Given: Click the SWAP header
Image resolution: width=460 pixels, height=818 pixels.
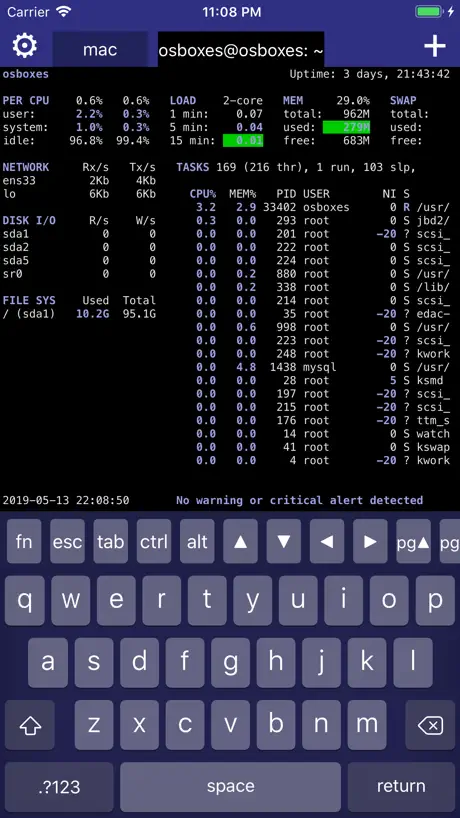Looking at the screenshot, I should click(403, 101).
